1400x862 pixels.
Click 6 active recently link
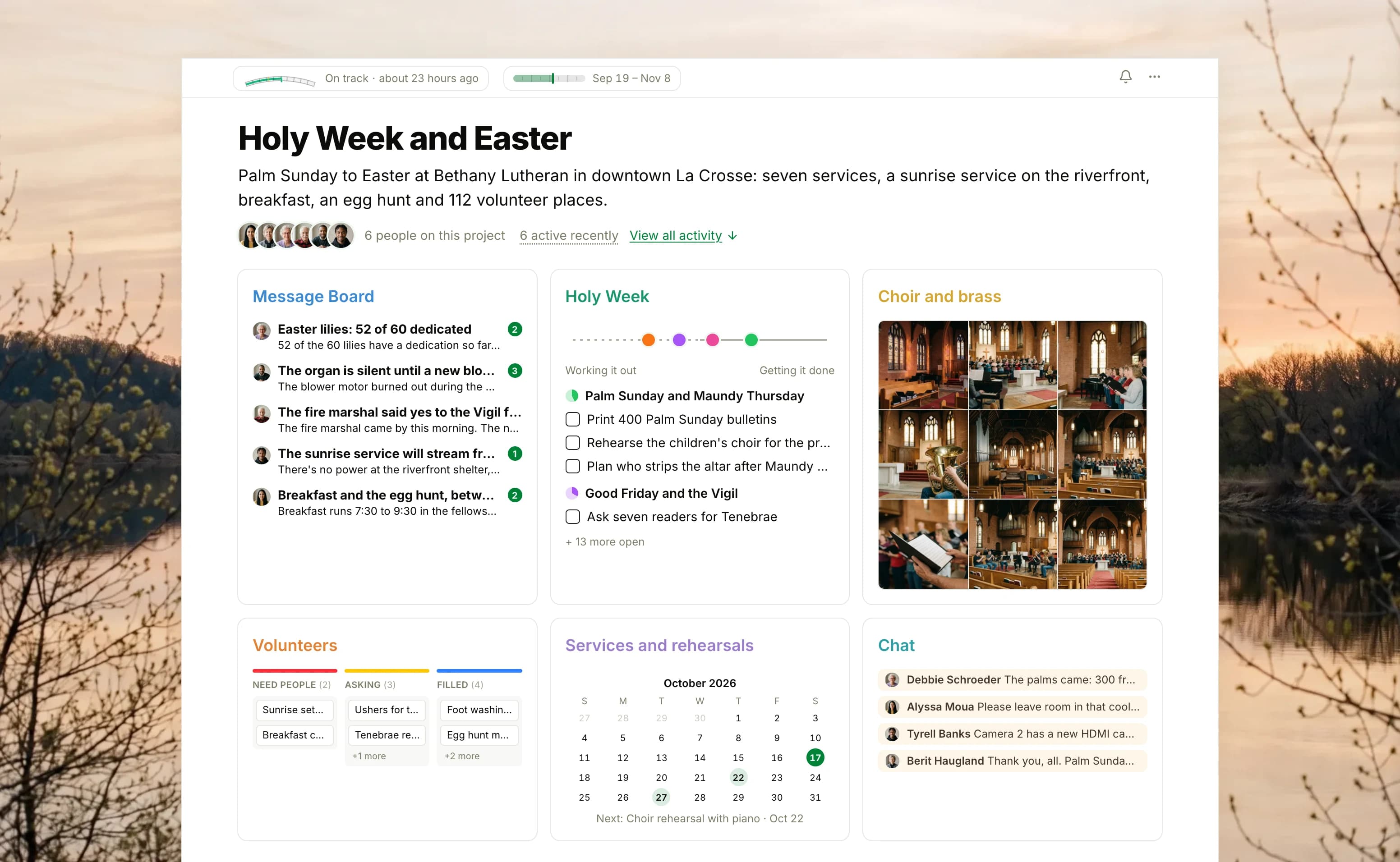569,236
